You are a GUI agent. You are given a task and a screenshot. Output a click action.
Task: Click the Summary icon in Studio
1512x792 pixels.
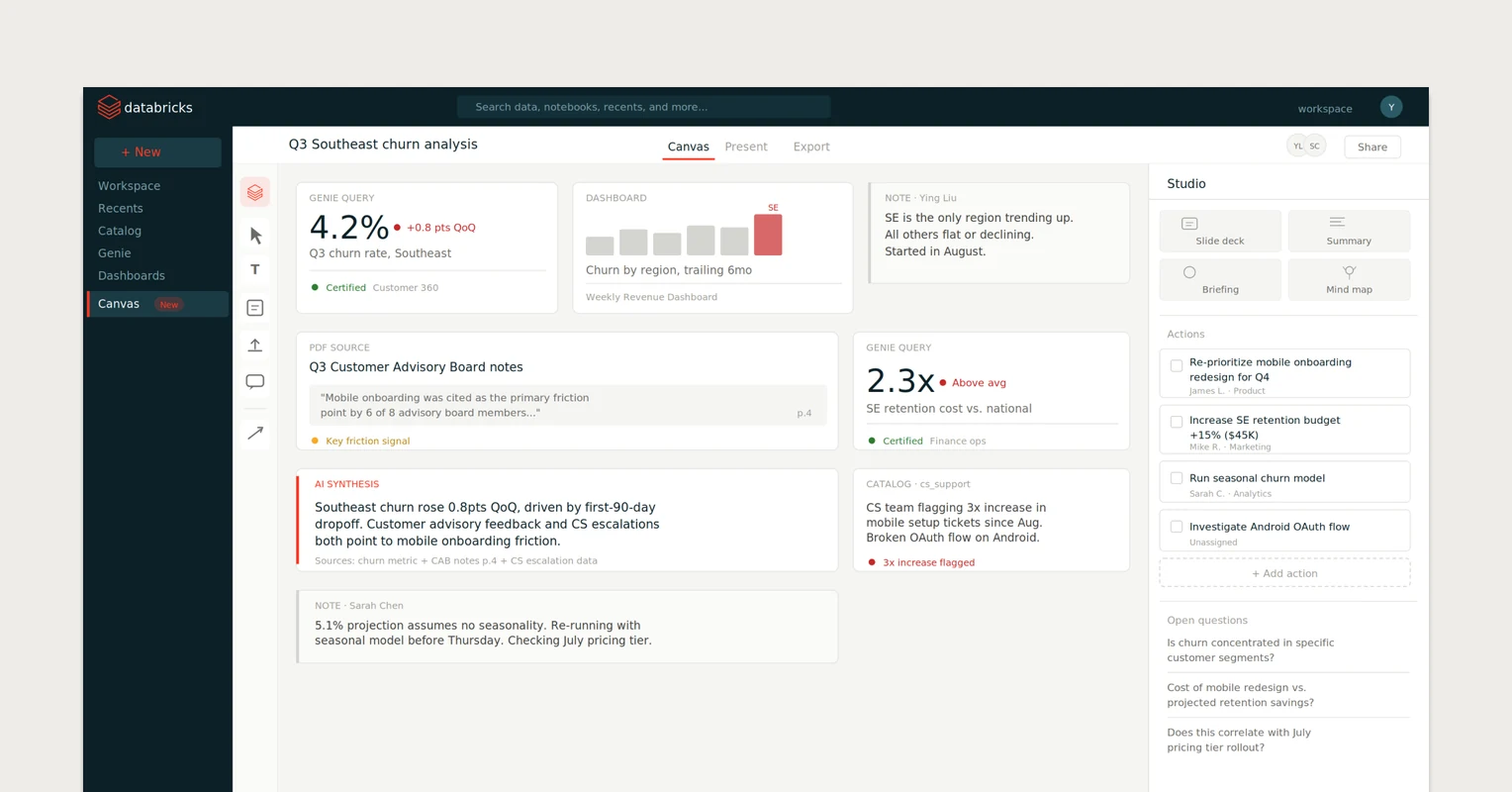tap(1337, 222)
